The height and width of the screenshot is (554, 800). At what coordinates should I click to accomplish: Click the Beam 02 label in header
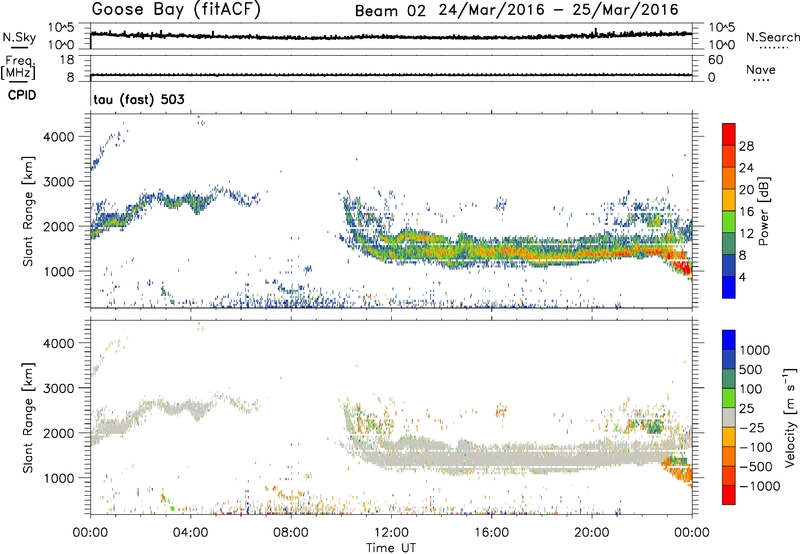(390, 11)
